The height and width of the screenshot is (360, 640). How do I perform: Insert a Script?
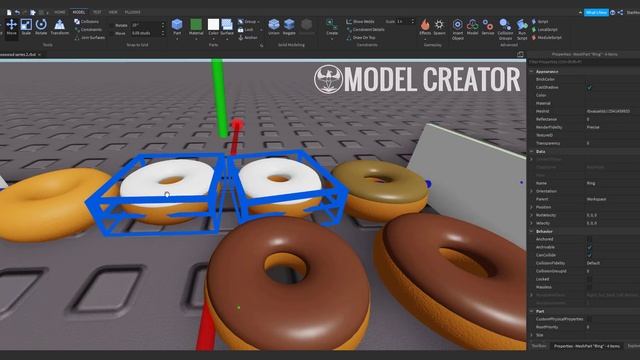pyautogui.click(x=540, y=21)
